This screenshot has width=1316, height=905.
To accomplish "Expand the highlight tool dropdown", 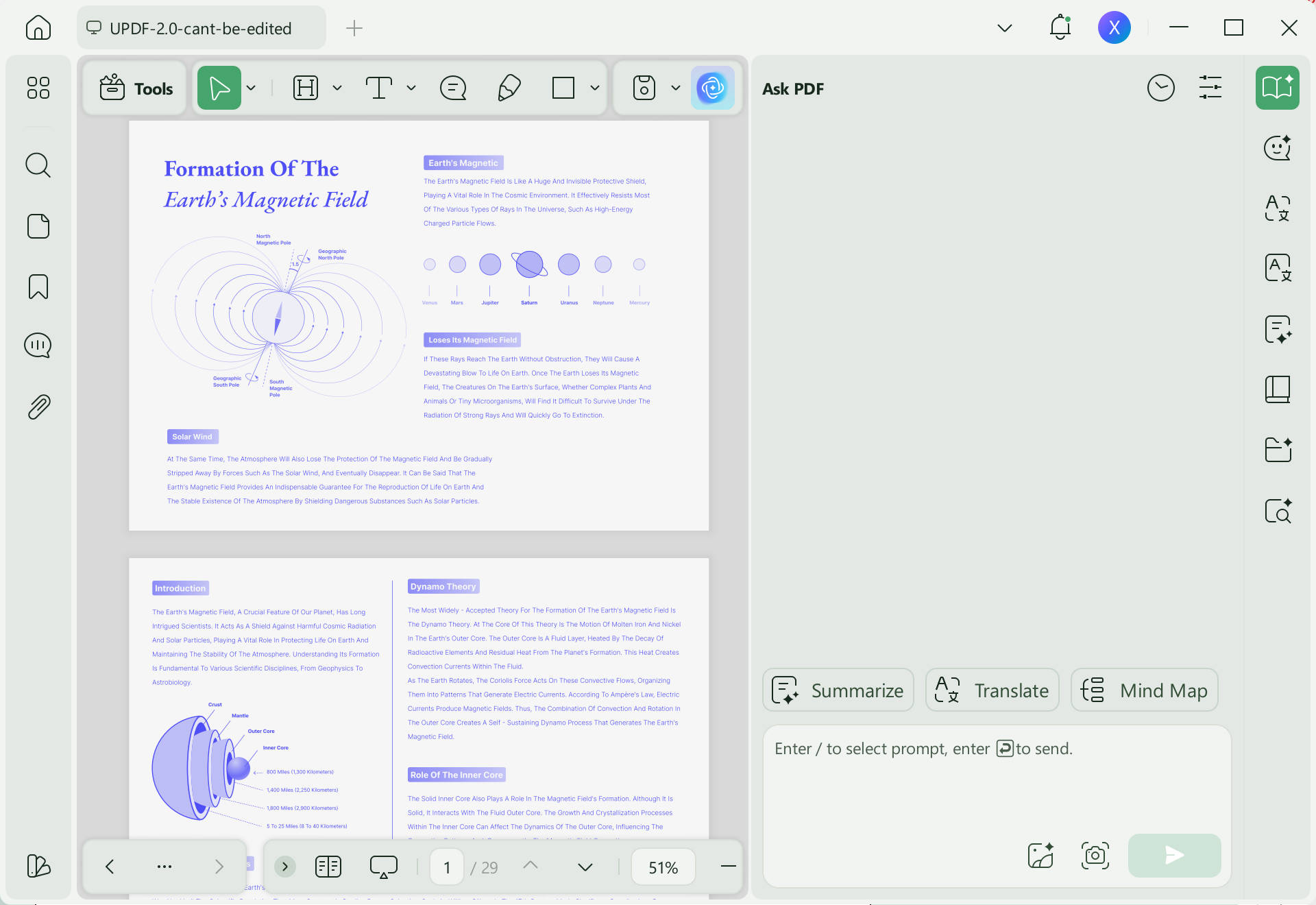I will pyautogui.click(x=337, y=88).
